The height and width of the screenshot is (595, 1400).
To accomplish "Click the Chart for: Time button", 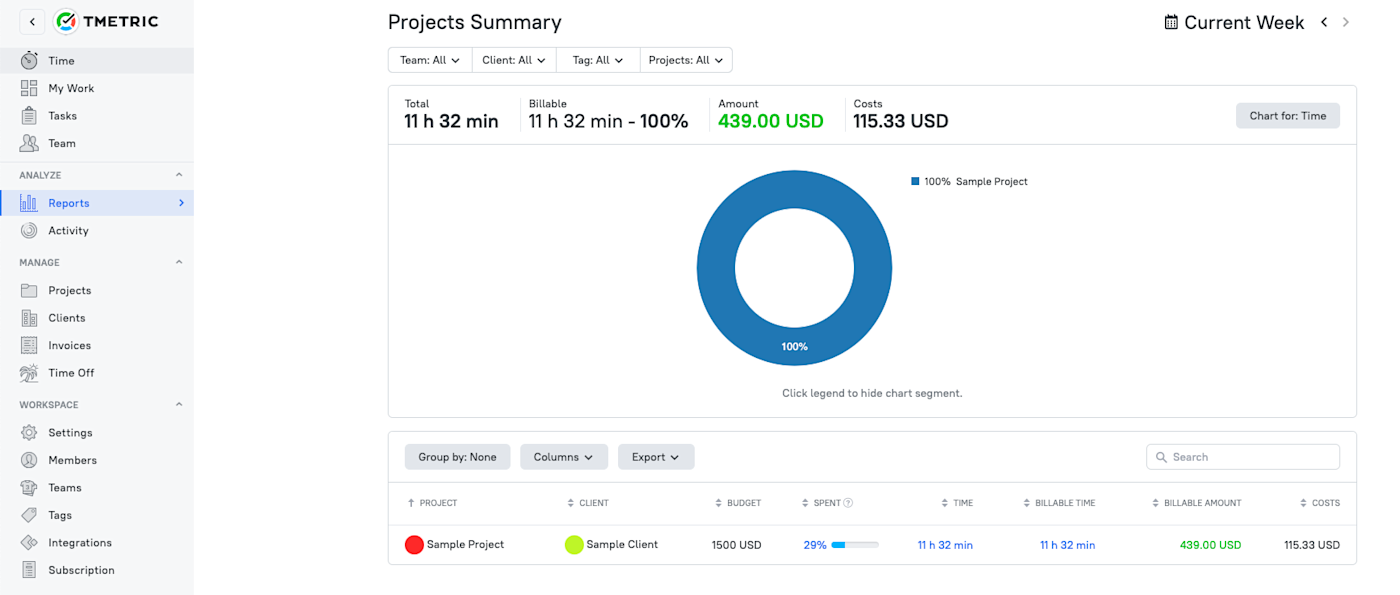I will tap(1287, 116).
